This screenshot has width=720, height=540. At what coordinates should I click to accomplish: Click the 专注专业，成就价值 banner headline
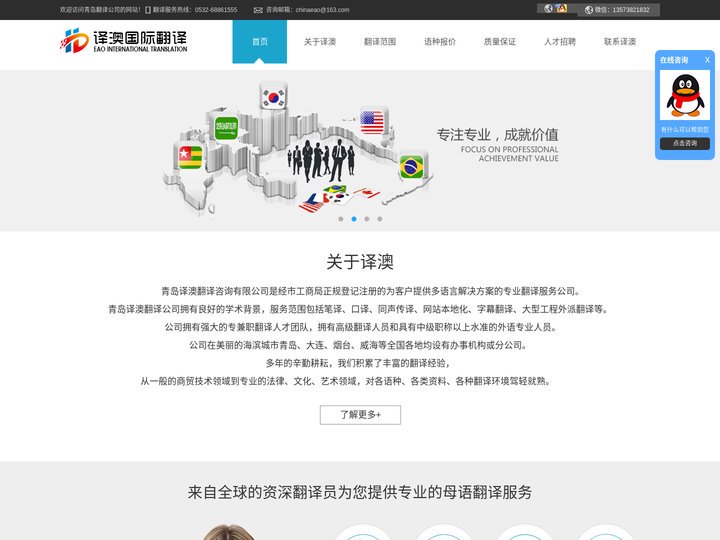pyautogui.click(x=497, y=135)
